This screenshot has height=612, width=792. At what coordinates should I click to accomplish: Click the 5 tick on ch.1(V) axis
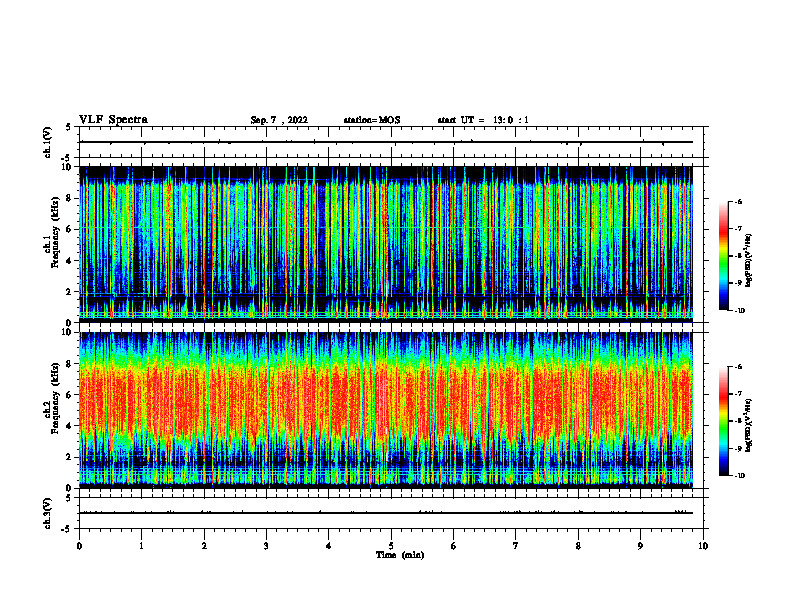pos(69,127)
